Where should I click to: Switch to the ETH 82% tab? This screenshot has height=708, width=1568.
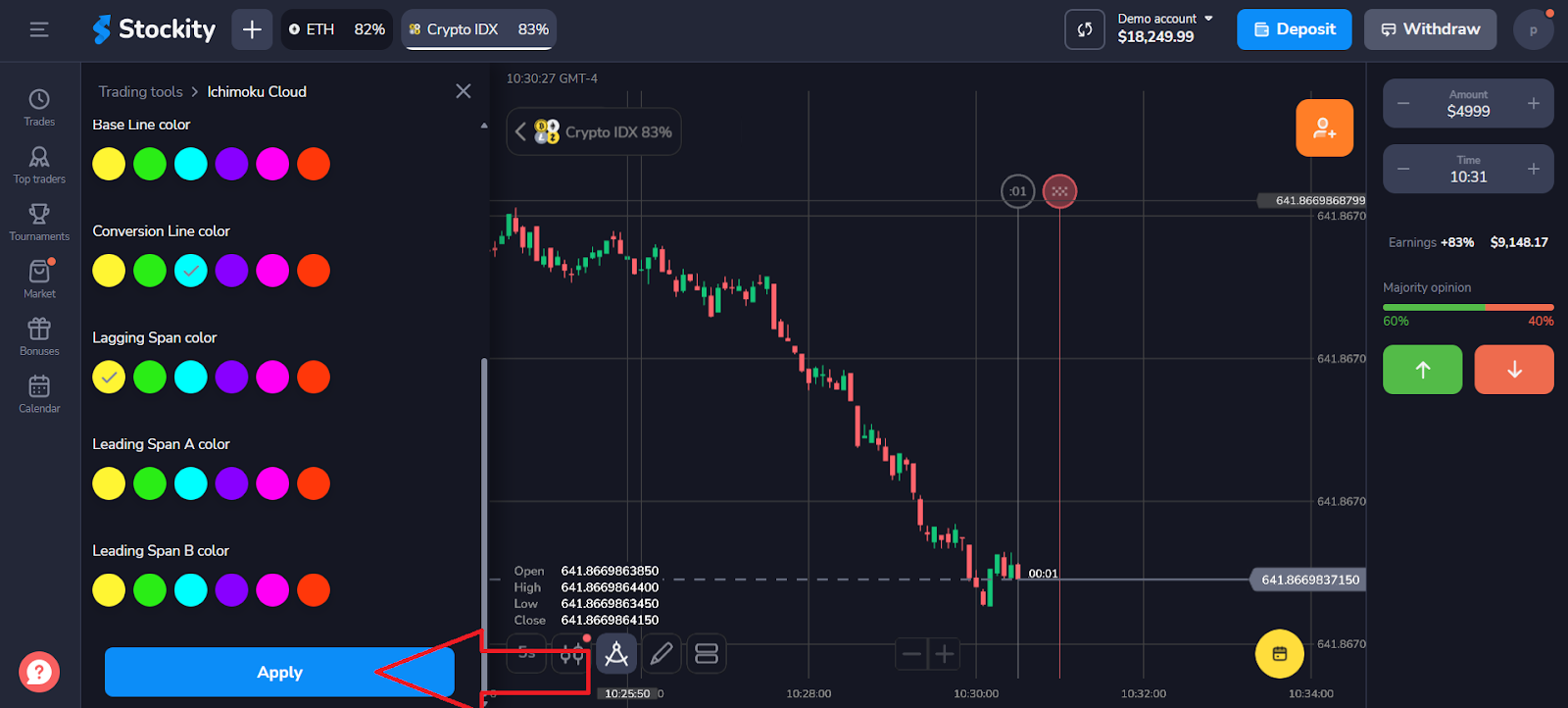[337, 29]
